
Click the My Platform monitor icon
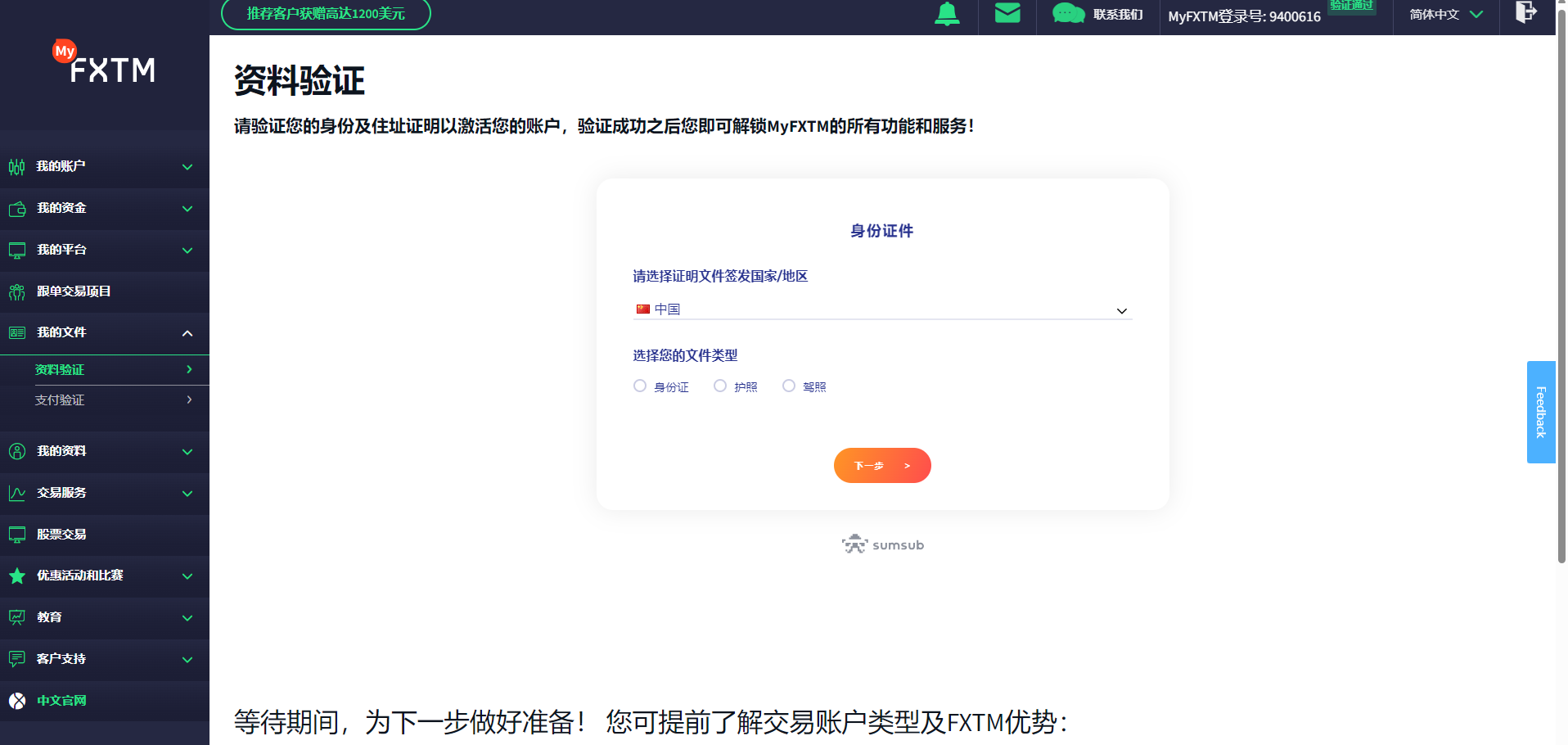17,251
